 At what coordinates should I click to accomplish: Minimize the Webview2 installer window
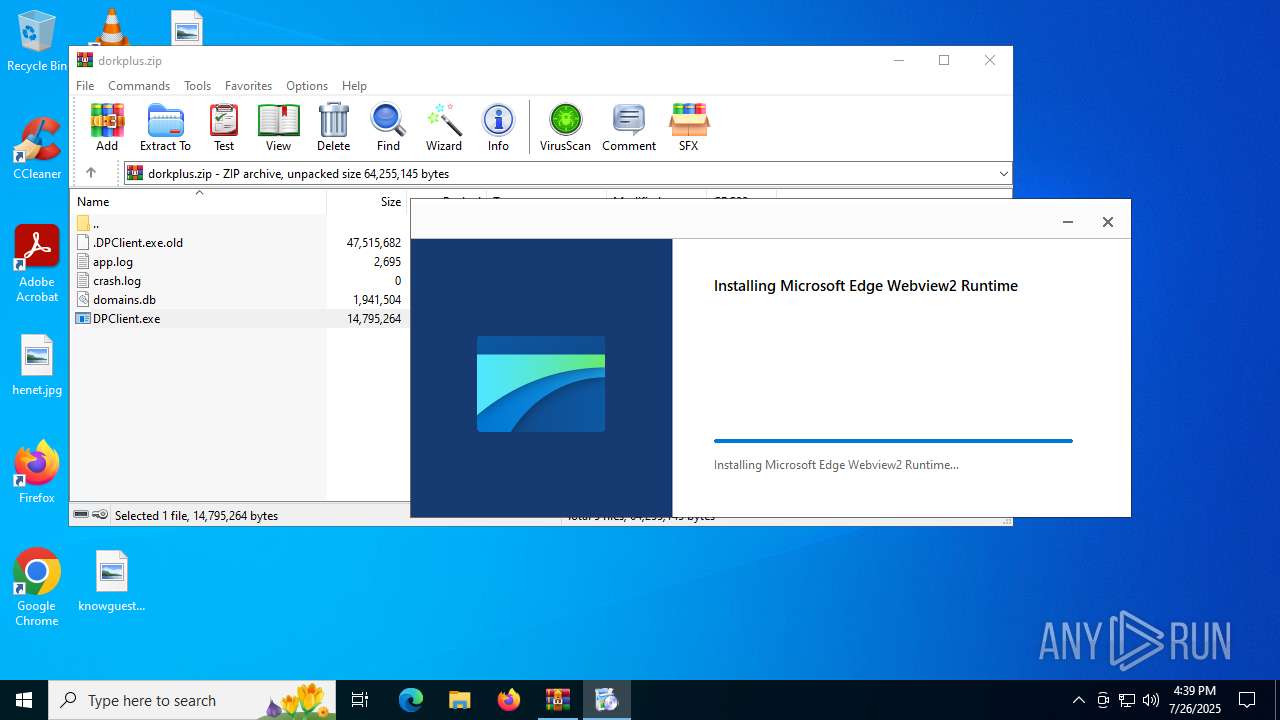1068,222
